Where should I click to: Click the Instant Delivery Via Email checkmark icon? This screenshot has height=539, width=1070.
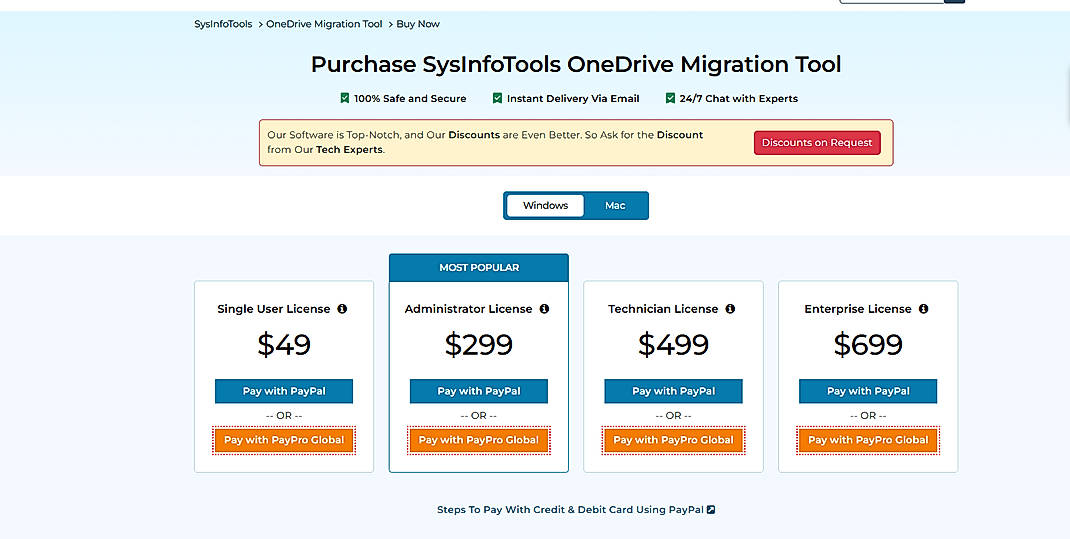497,98
